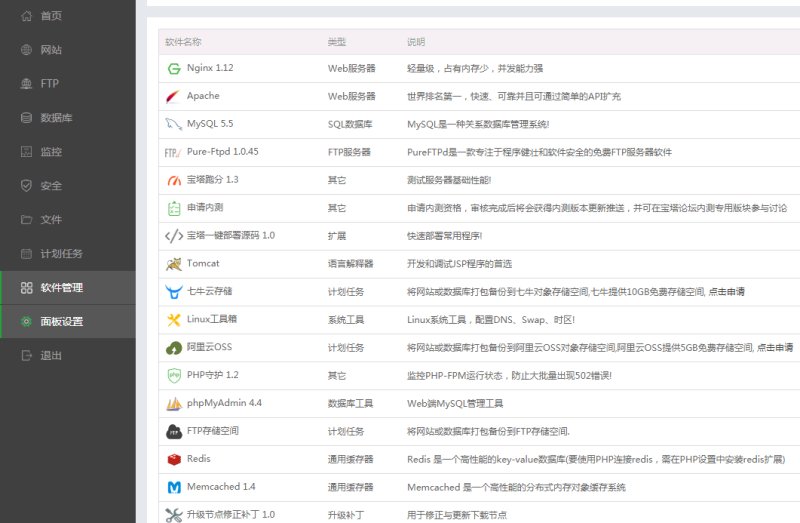Click the Apache feather icon

174,96
